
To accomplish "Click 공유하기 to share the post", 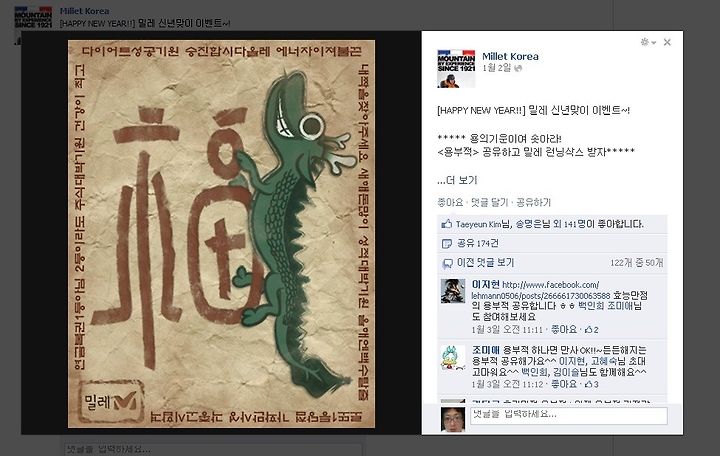I will 533,203.
